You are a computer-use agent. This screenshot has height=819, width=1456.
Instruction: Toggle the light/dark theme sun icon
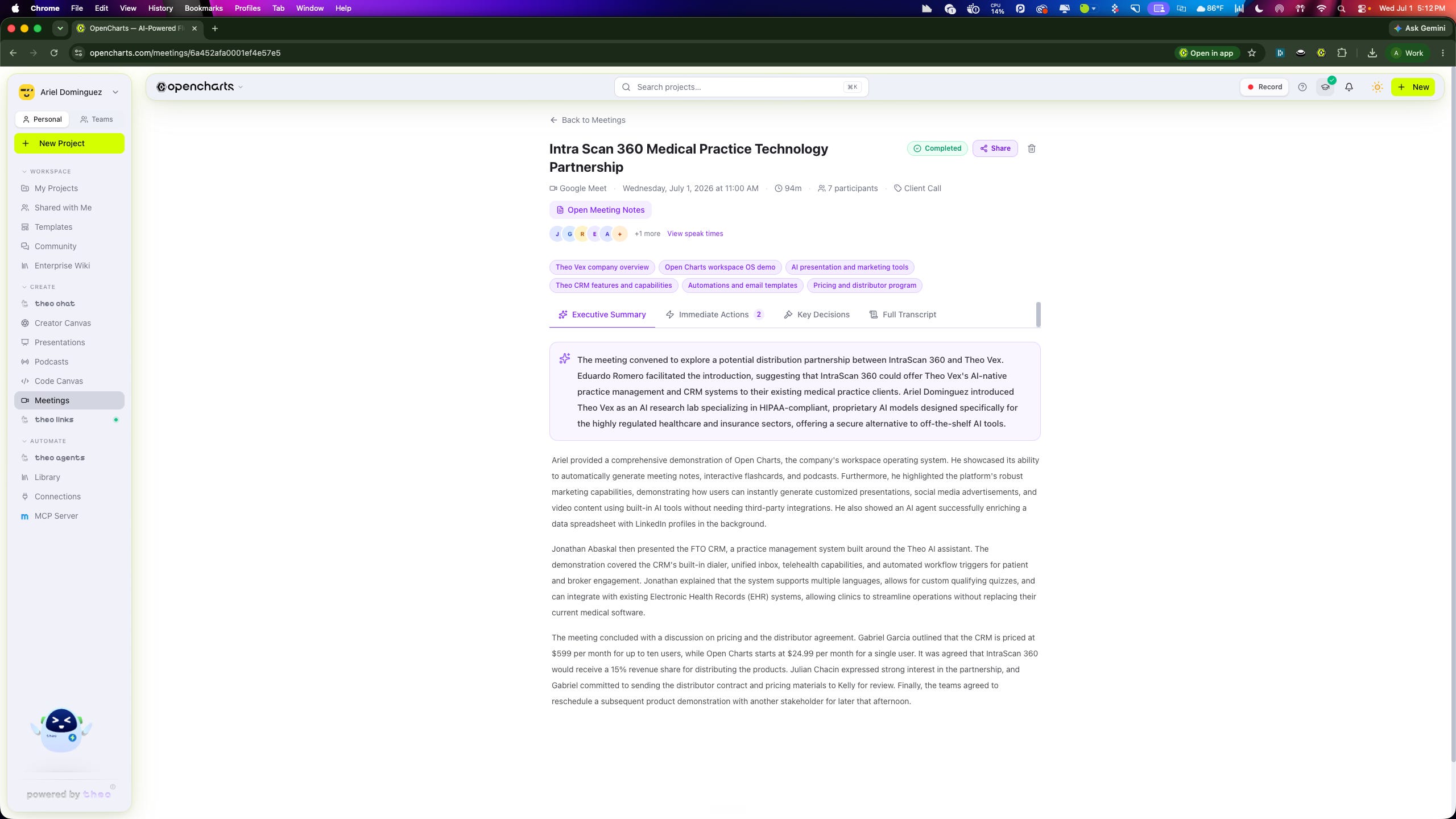[x=1377, y=87]
